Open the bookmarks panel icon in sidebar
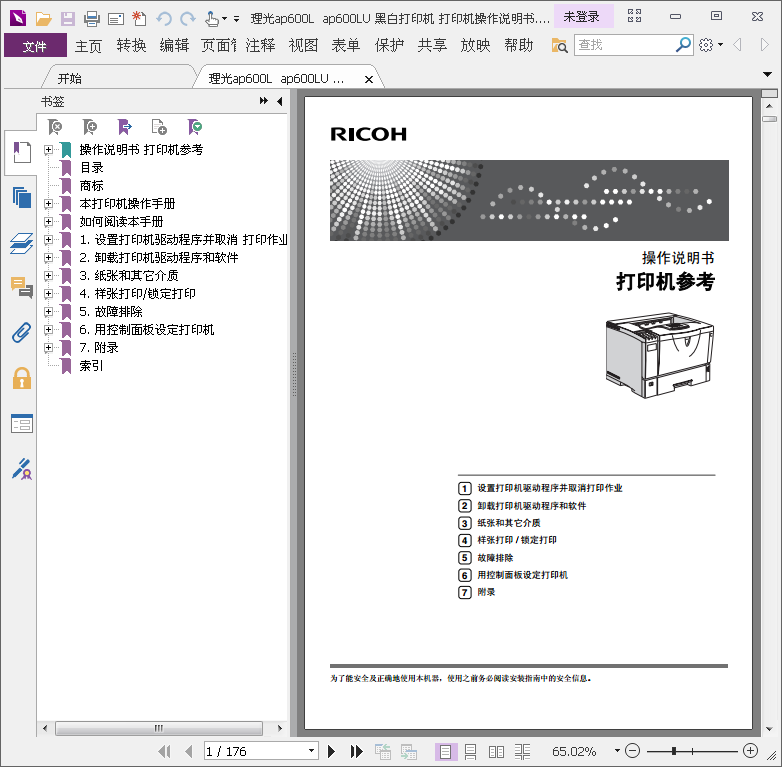This screenshot has height=767, width=782. (21, 152)
